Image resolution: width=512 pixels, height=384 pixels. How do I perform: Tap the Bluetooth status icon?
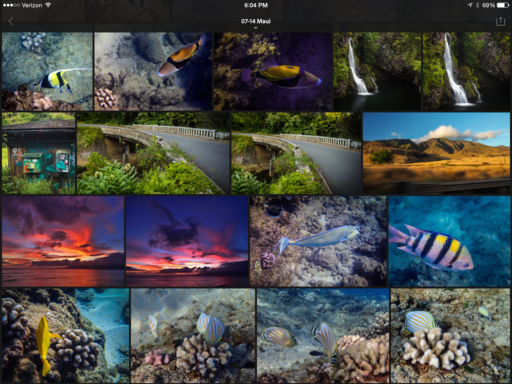[477, 5]
